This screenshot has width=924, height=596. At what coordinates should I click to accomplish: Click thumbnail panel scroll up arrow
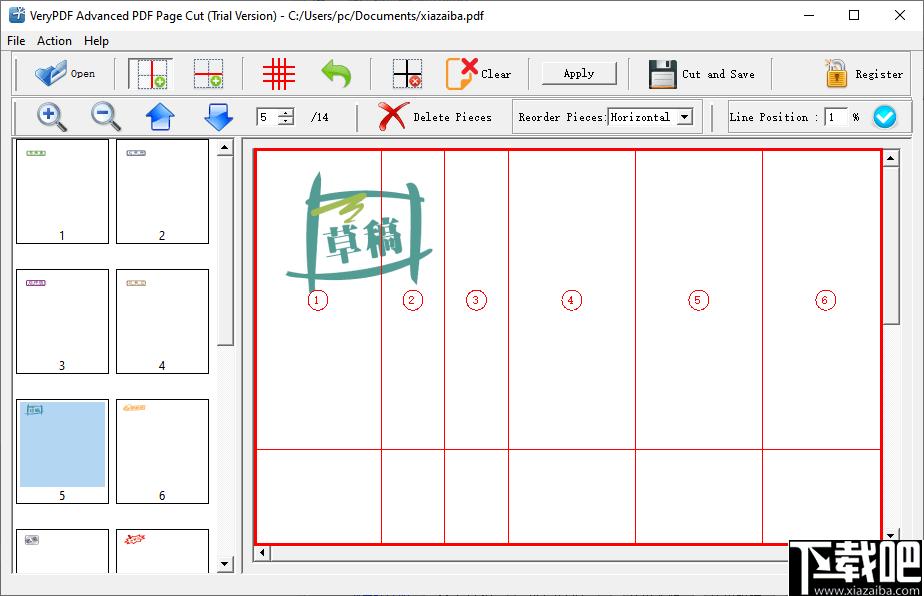point(225,147)
